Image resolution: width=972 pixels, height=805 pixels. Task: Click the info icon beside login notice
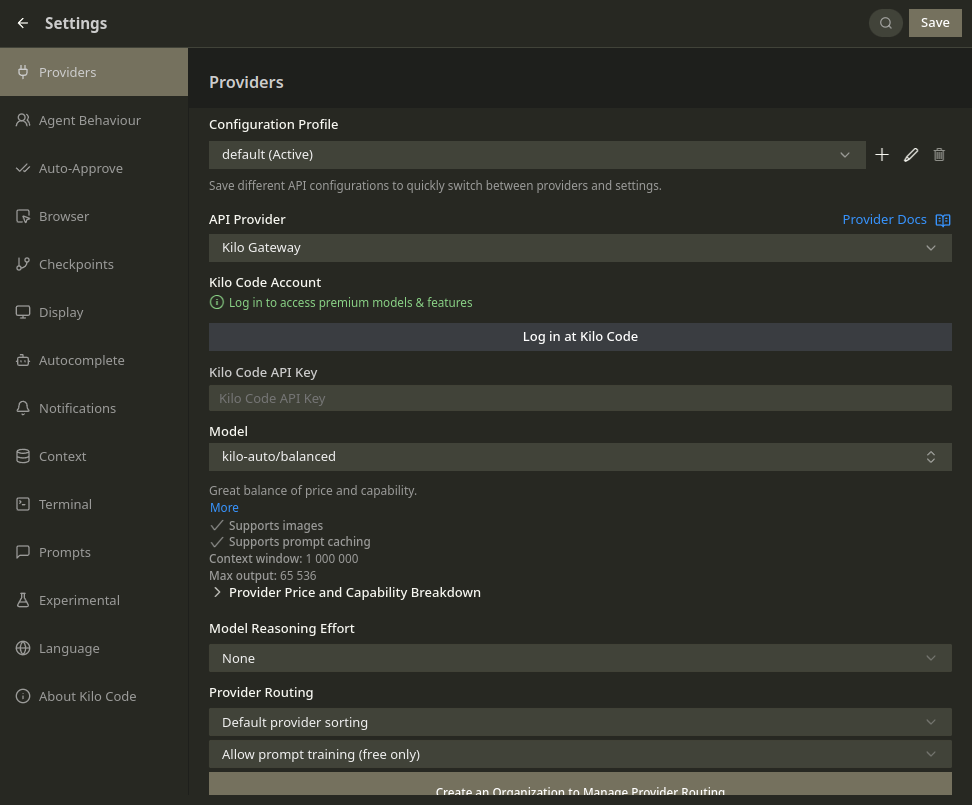pos(216,302)
